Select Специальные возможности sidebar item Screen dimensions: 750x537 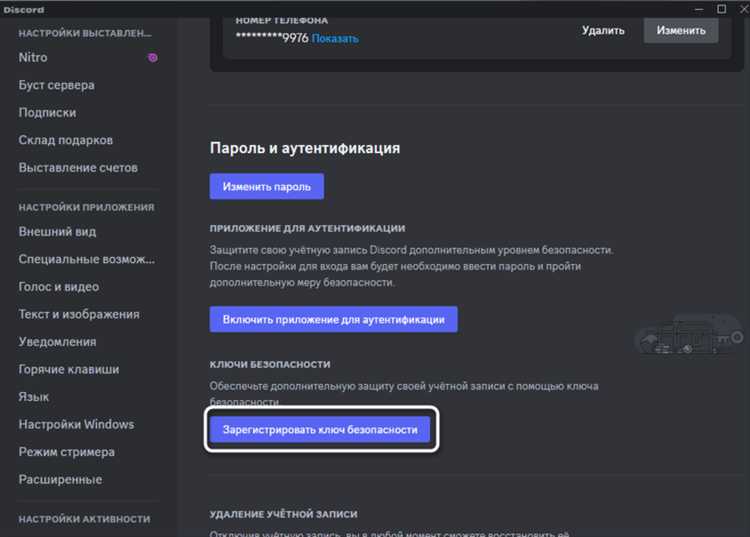pyautogui.click(x=88, y=259)
